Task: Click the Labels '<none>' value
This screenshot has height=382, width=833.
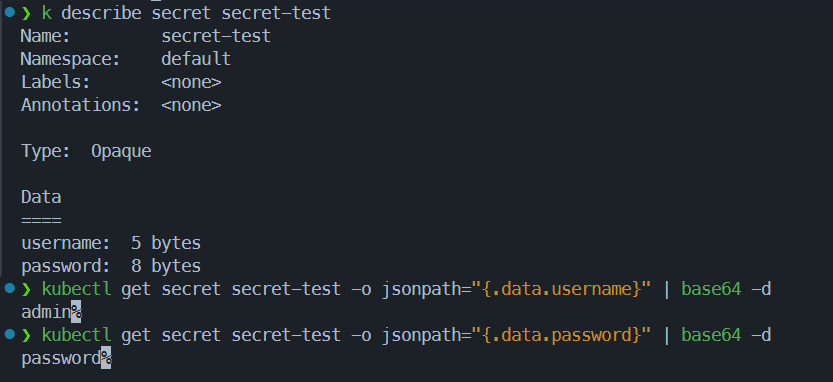Action: [191, 82]
